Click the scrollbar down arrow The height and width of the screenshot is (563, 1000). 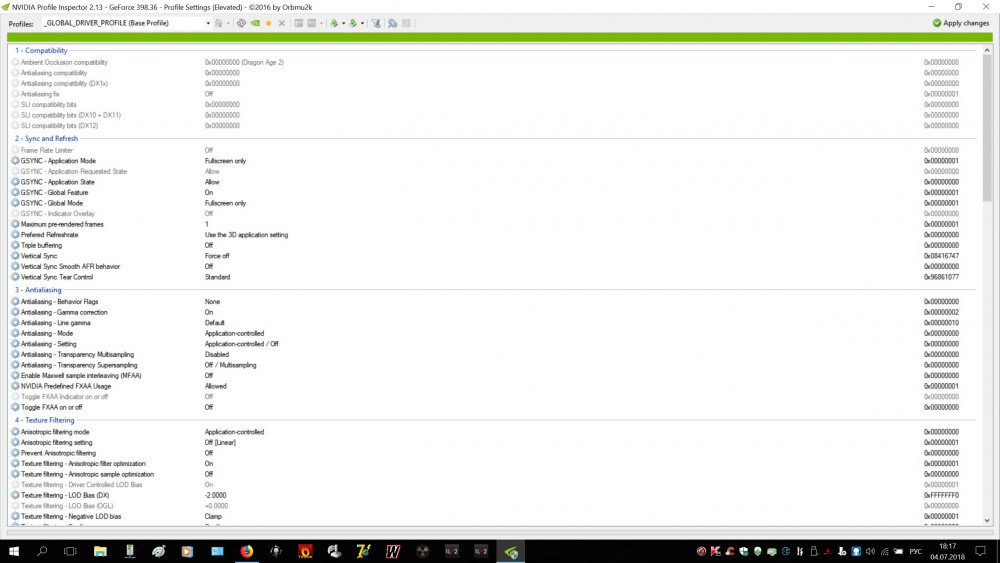(x=987, y=520)
